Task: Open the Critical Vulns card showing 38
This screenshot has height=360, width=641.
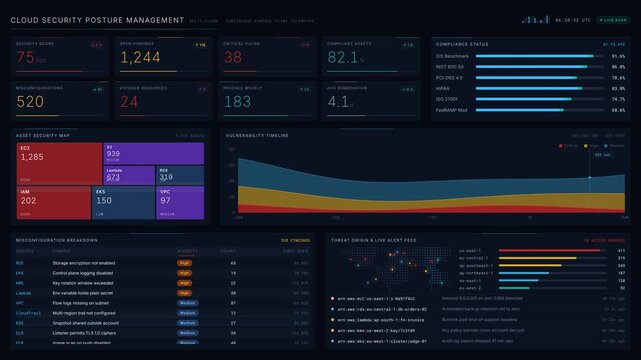Action: pos(267,57)
